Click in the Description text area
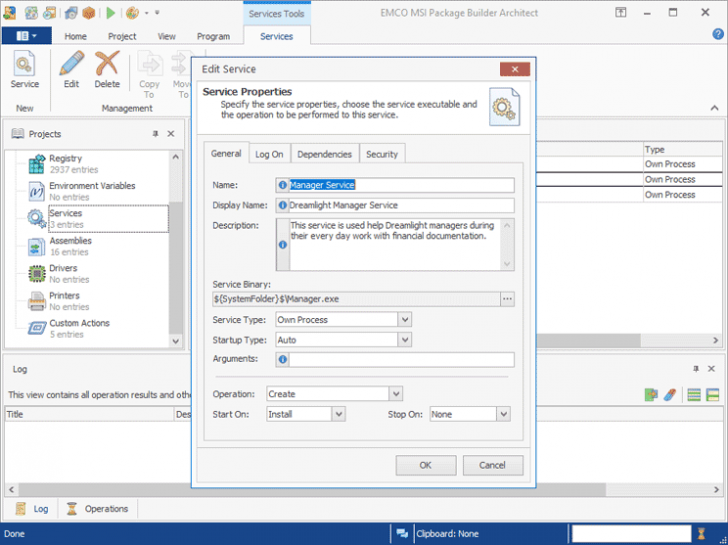The height and width of the screenshot is (545, 728). [395, 245]
